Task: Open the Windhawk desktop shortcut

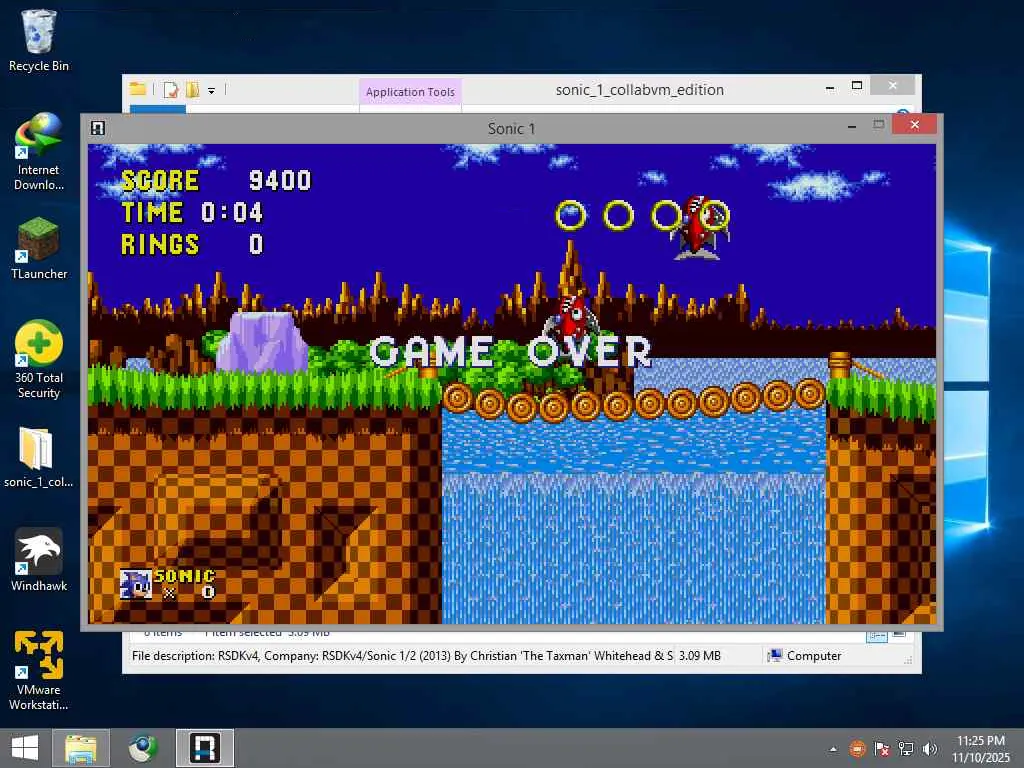Action: 39,560
